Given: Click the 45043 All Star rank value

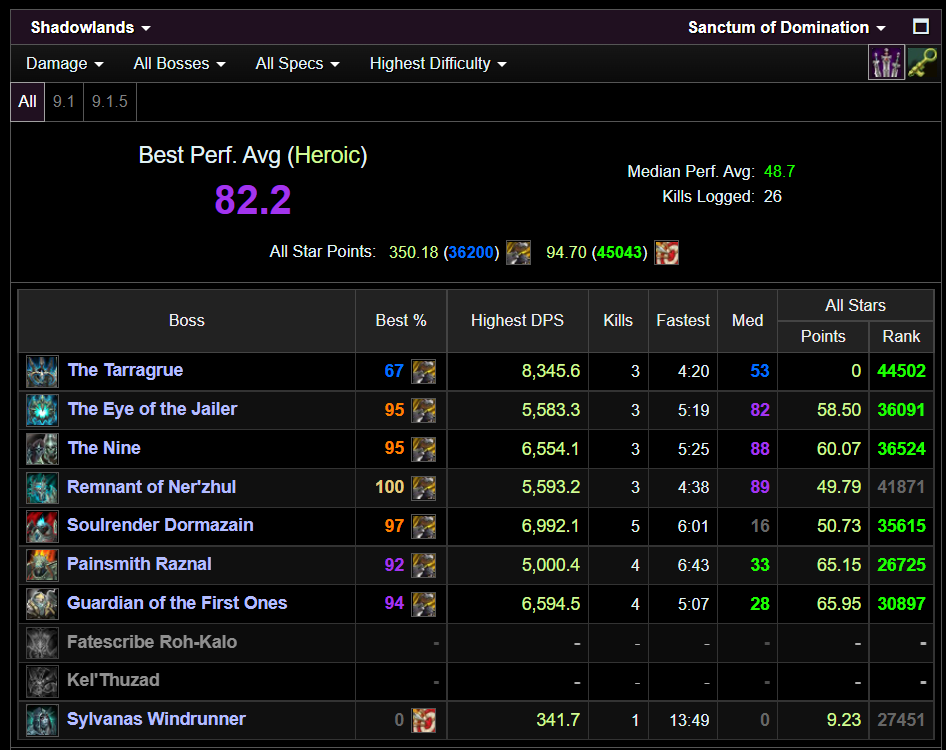Looking at the screenshot, I should point(620,252).
